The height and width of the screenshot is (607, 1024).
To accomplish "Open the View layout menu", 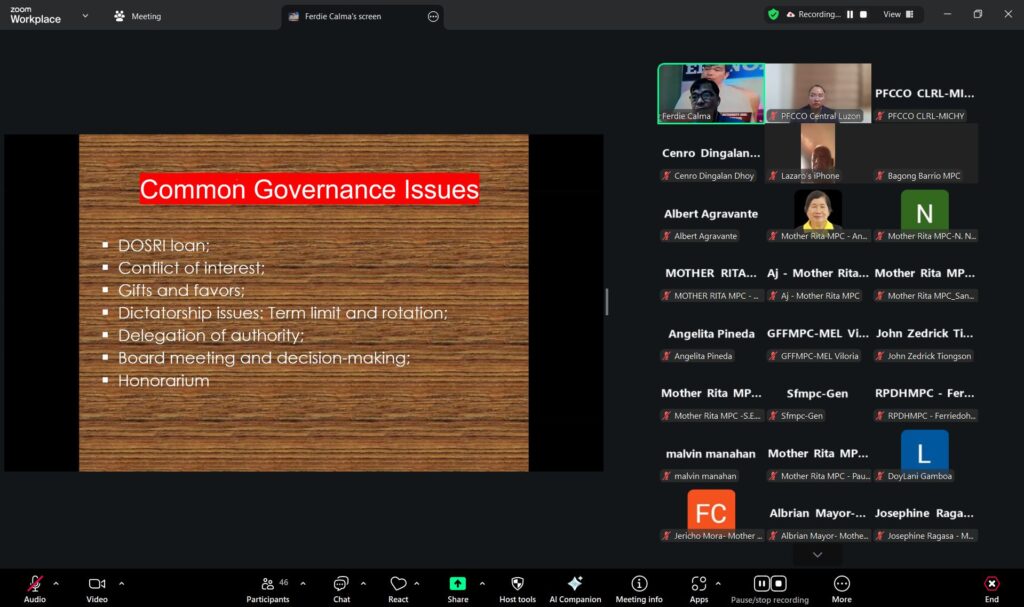I will tap(897, 15).
